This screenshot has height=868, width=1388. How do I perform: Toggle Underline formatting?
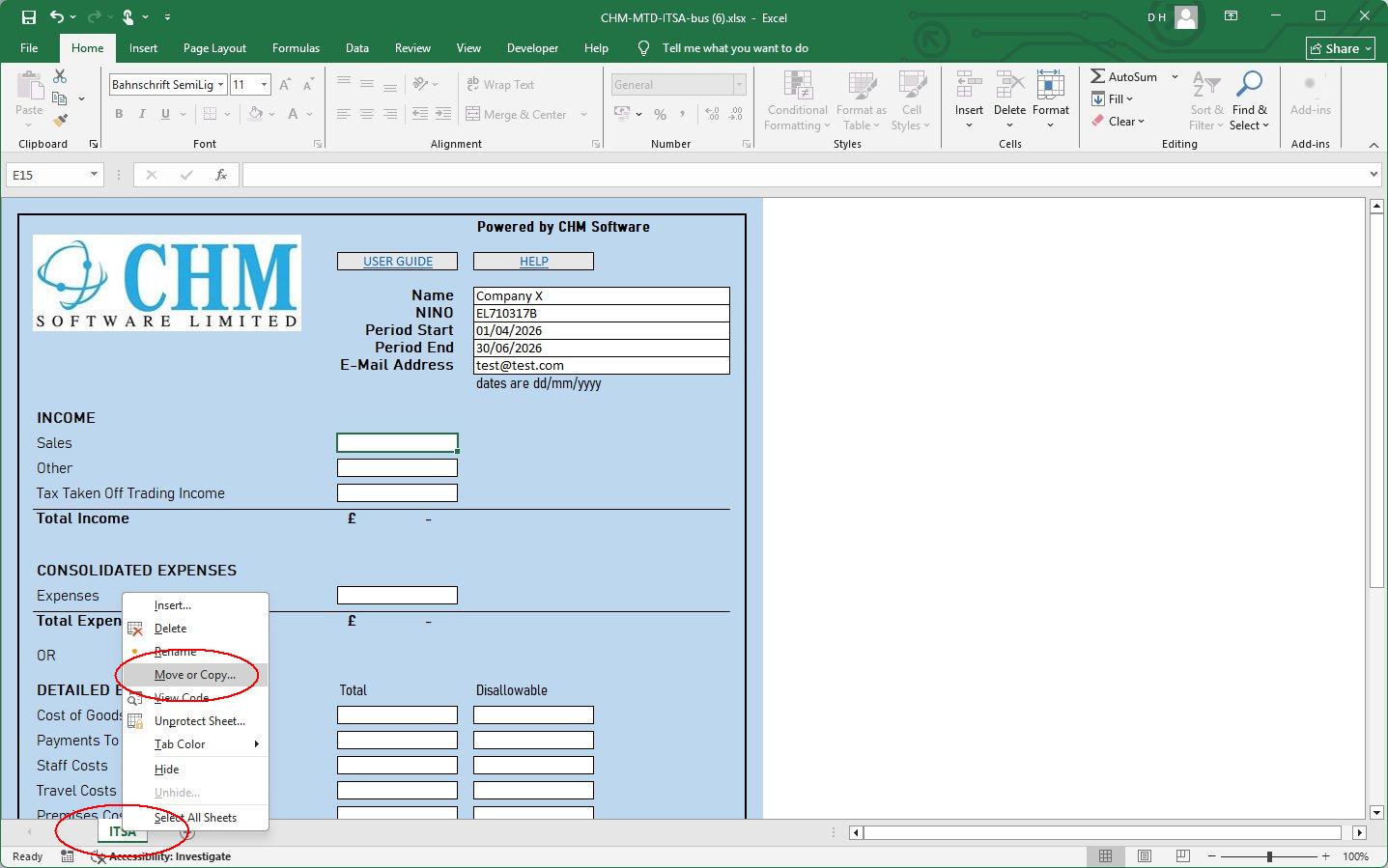click(x=165, y=114)
